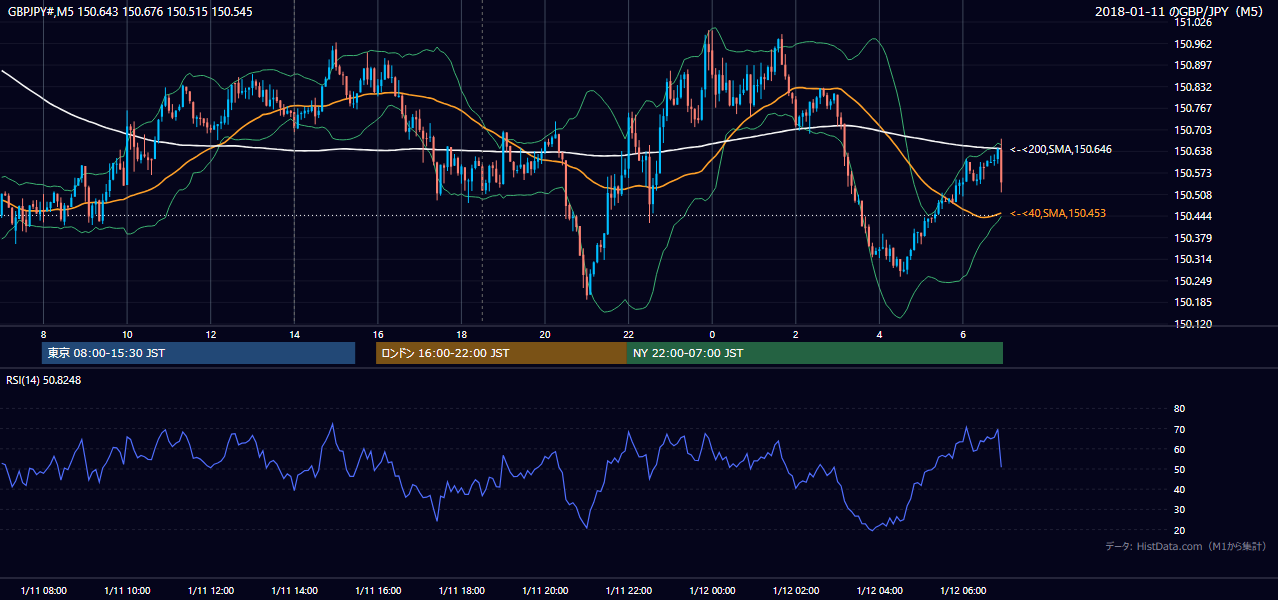Click hour tick 16 under the price chart

click(x=377, y=334)
